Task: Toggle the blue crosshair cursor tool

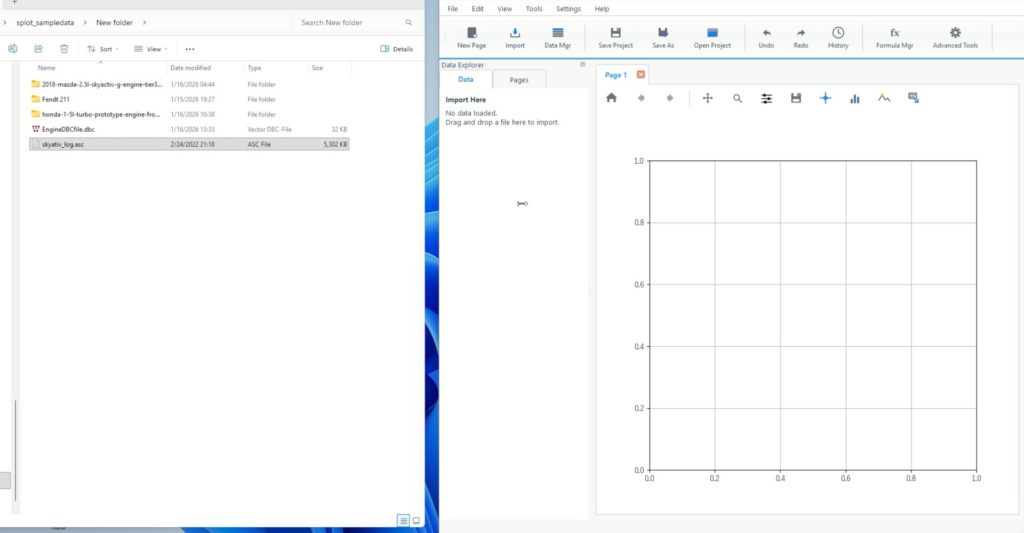Action: tap(825, 98)
